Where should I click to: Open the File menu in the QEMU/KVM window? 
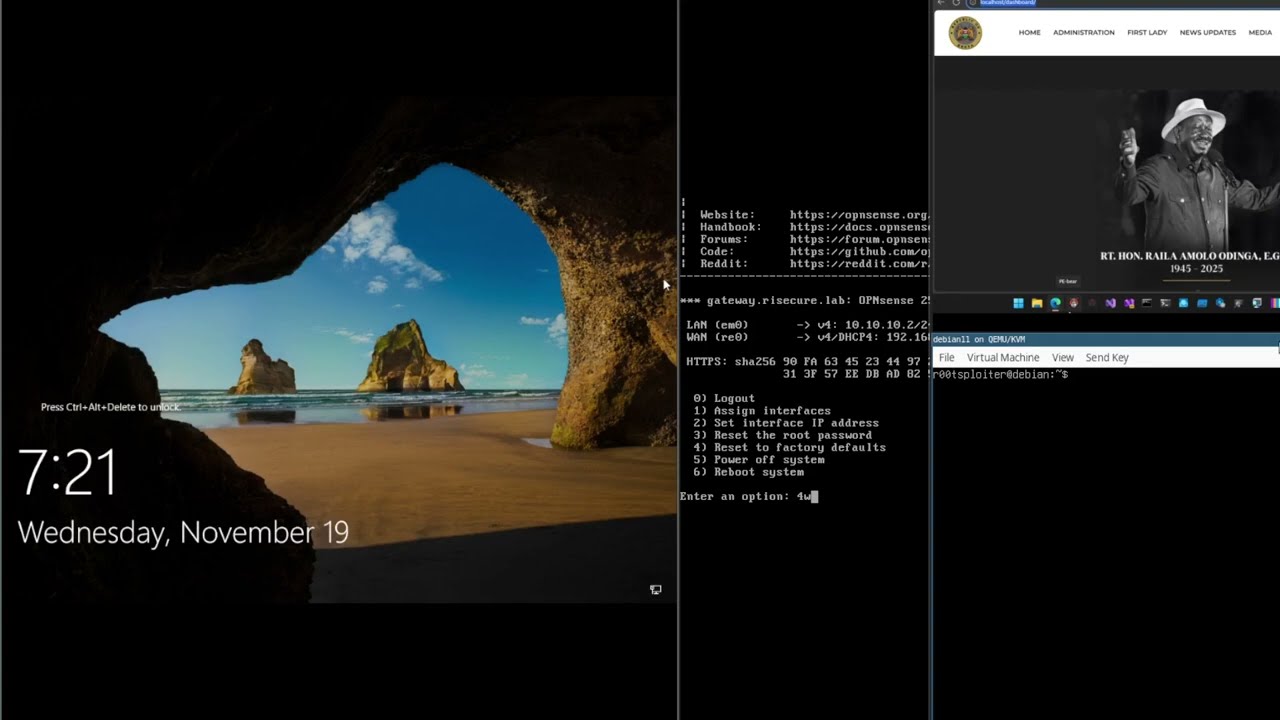coord(946,358)
